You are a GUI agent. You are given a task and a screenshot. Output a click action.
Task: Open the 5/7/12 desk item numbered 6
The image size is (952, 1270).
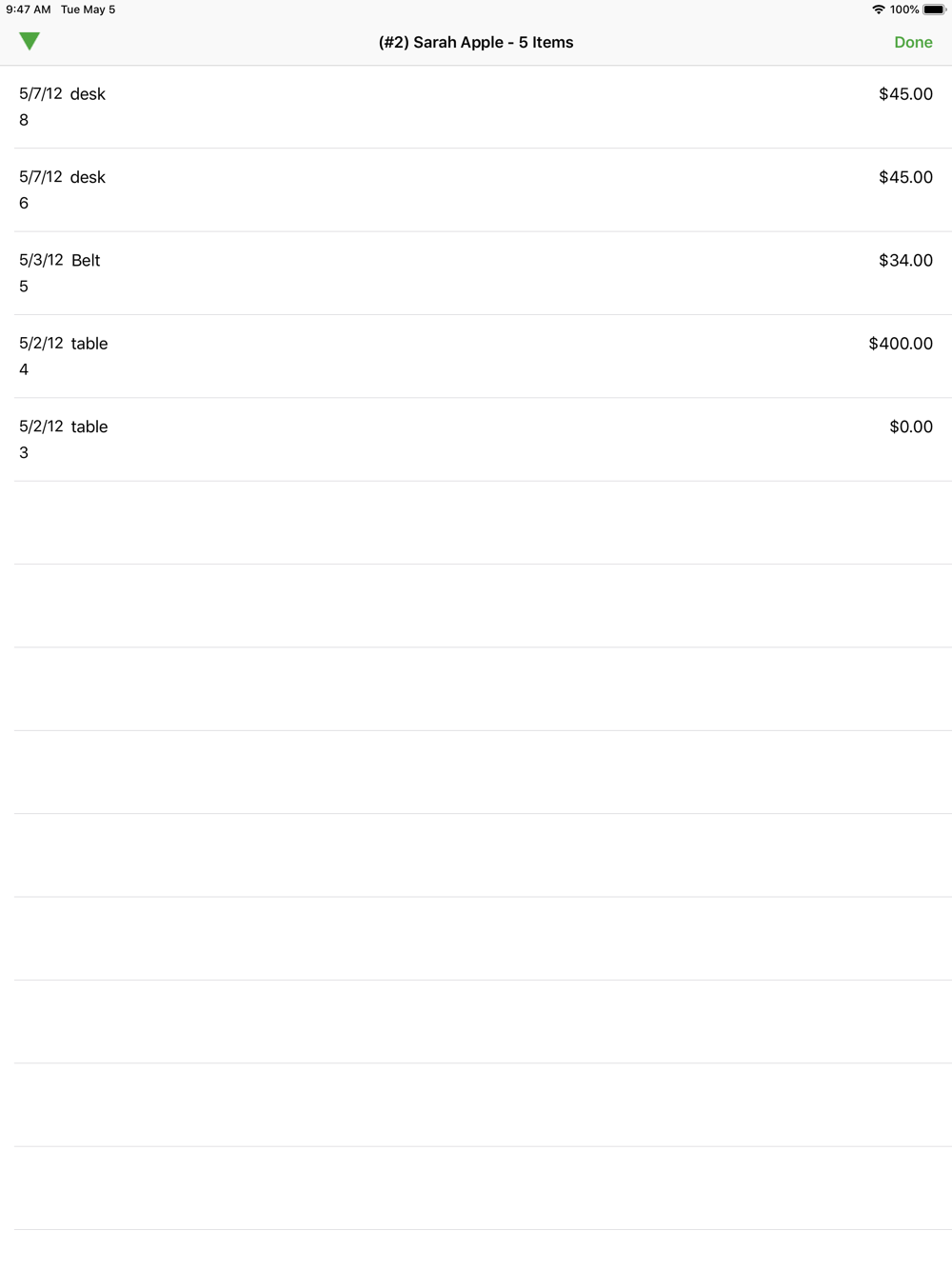[x=476, y=190]
